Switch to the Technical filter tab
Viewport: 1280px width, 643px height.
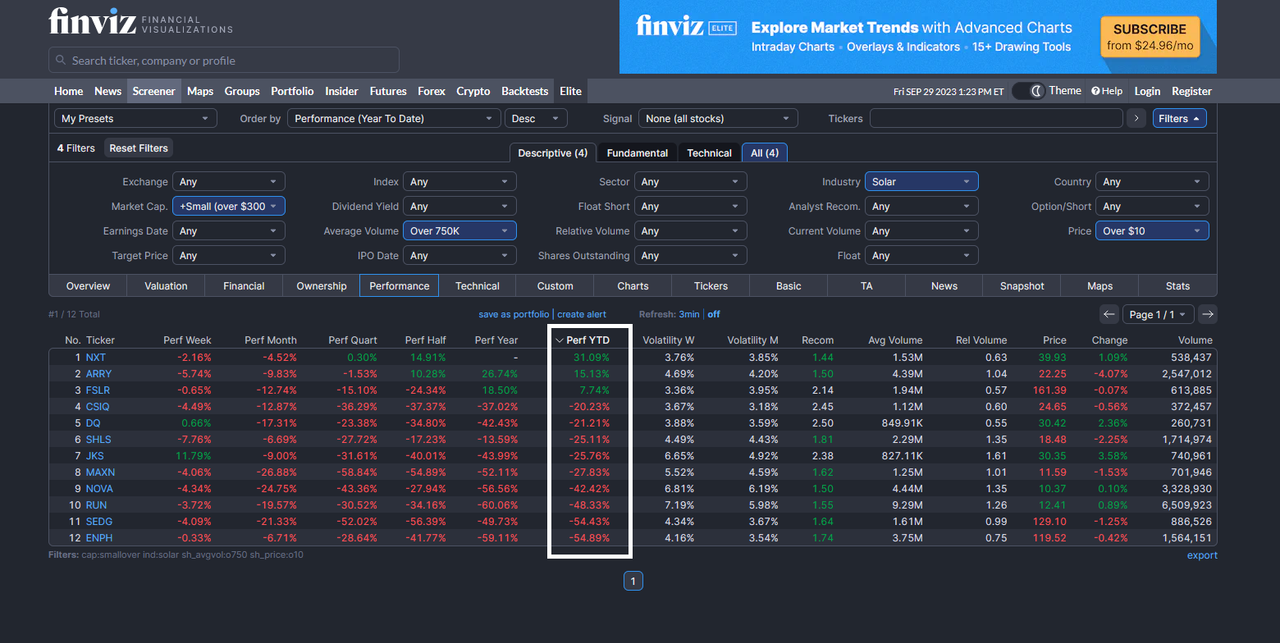(x=709, y=153)
